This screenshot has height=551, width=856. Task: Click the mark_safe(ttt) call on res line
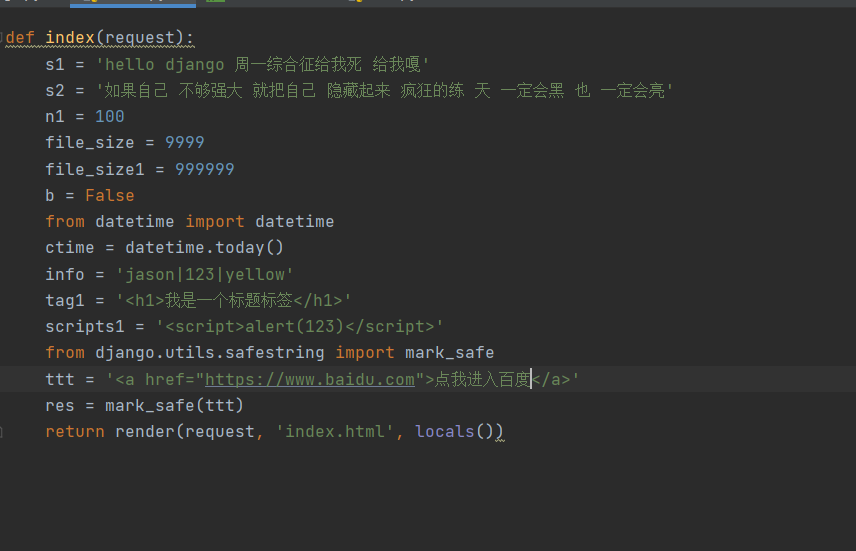coord(175,405)
